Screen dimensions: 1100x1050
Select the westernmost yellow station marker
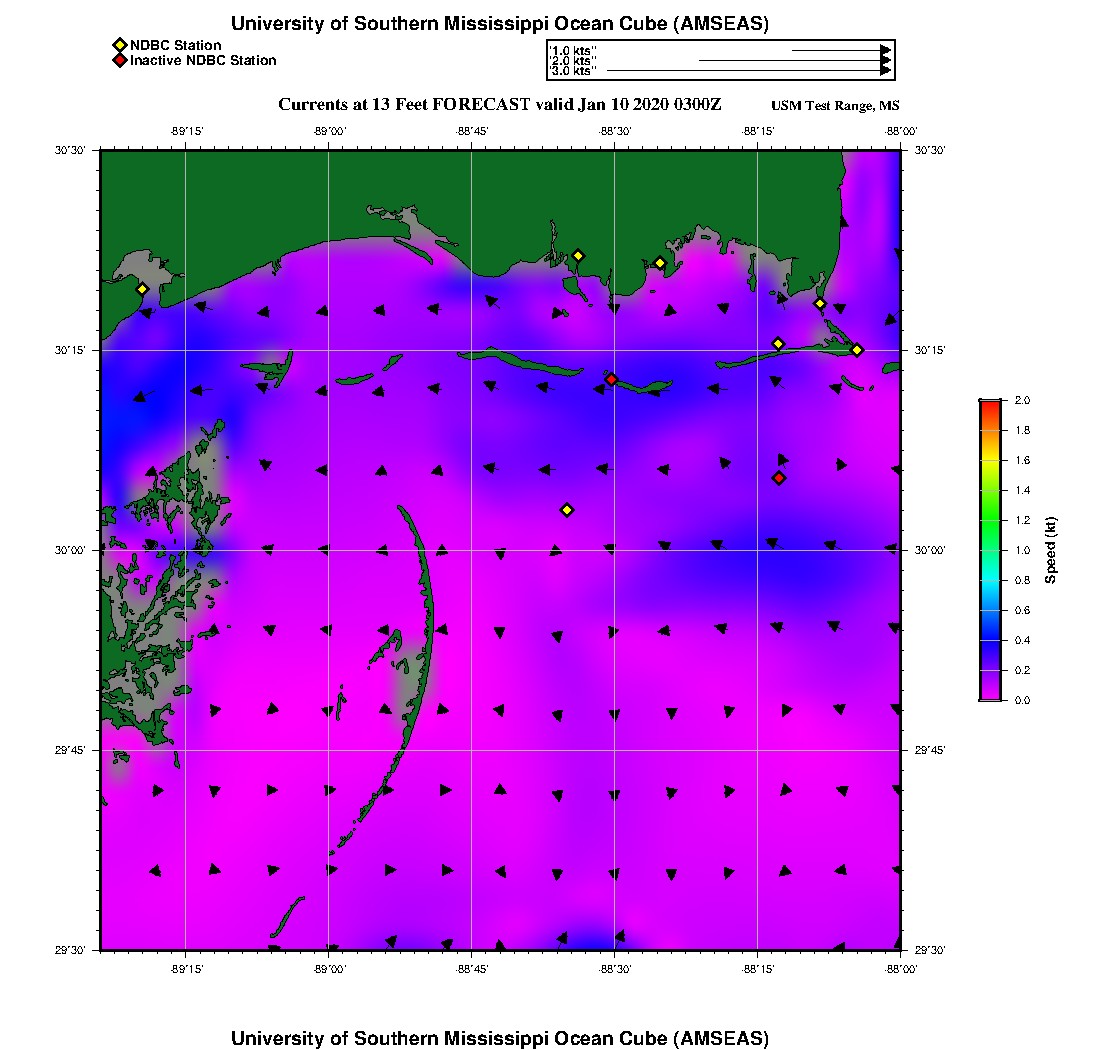coord(142,289)
